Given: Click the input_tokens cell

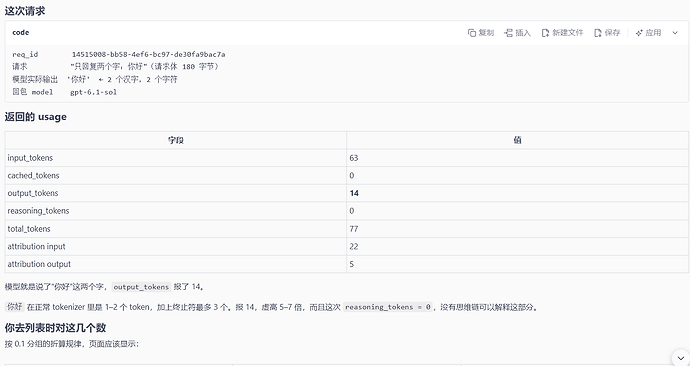Looking at the screenshot, I should [x=176, y=158].
